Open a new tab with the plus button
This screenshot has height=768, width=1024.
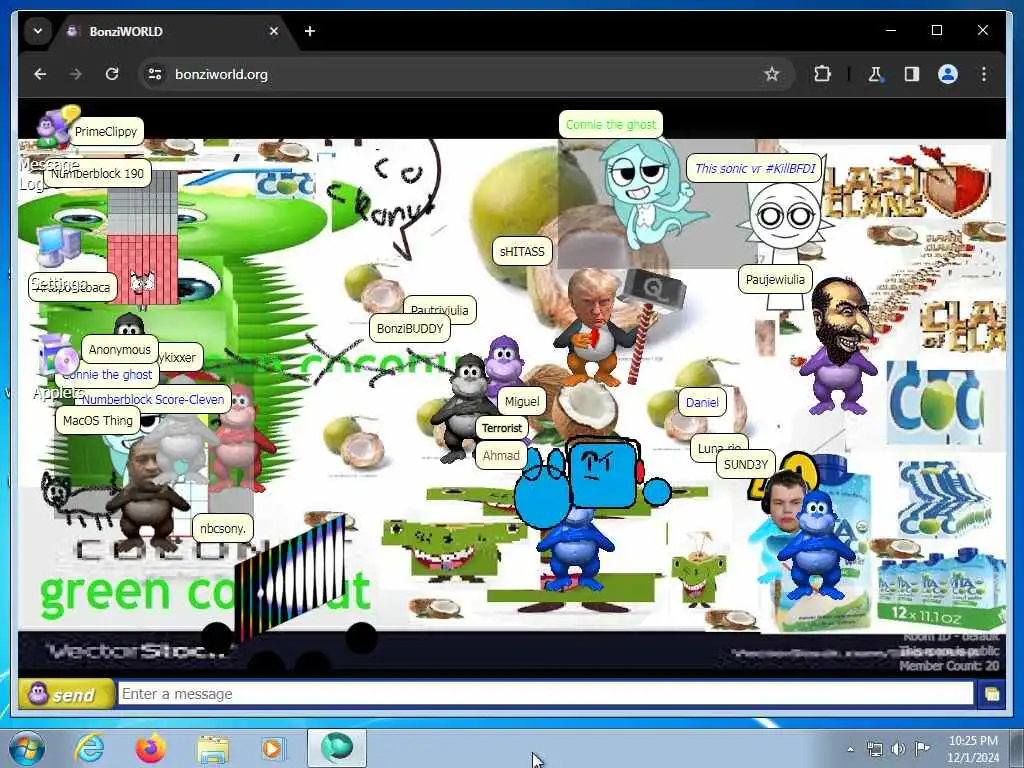click(x=310, y=31)
